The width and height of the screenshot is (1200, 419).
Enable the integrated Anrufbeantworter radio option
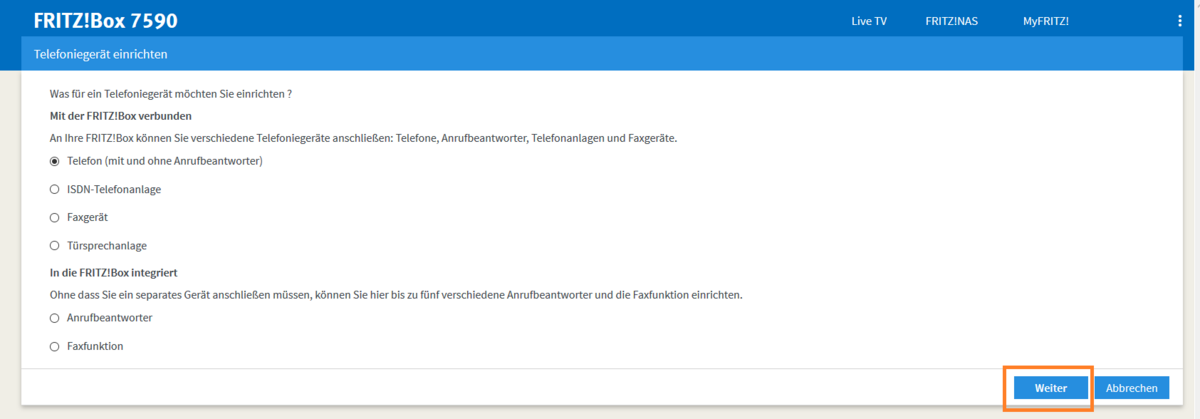coord(55,318)
